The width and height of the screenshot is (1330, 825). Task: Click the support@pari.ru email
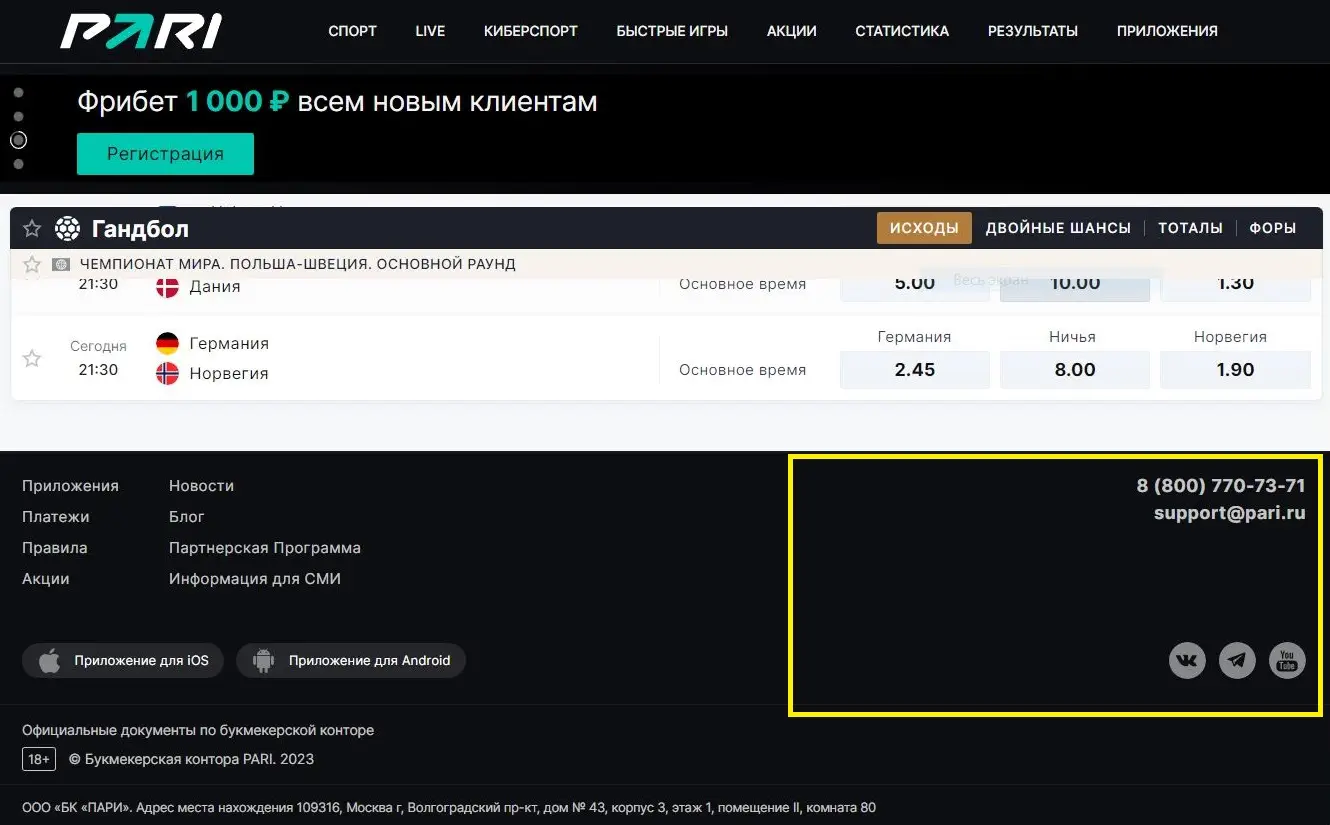click(1230, 514)
